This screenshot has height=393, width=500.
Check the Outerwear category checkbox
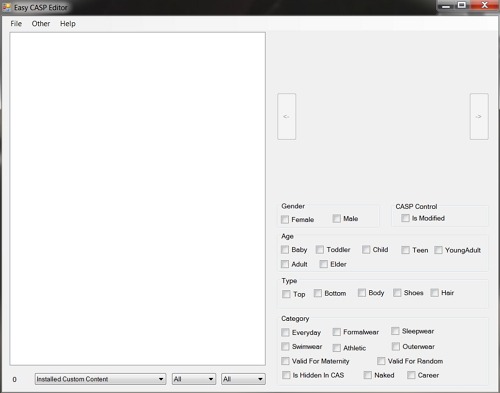click(396, 346)
